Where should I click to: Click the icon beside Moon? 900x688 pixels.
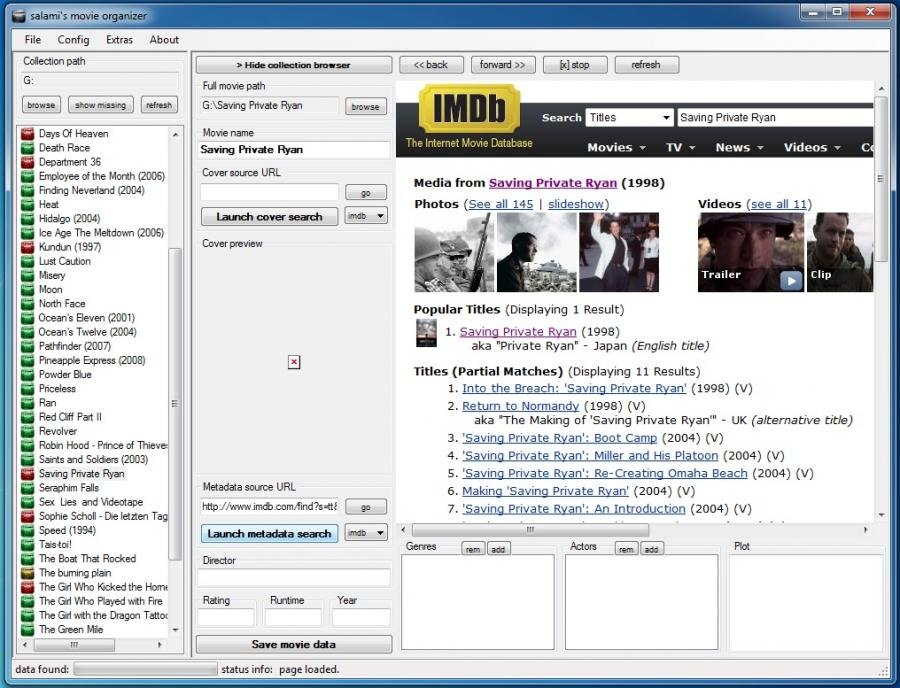click(x=28, y=290)
